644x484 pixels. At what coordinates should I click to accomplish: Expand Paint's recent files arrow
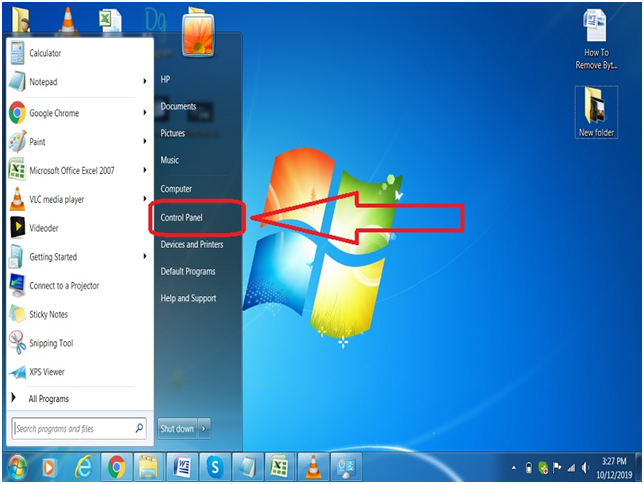(x=145, y=141)
